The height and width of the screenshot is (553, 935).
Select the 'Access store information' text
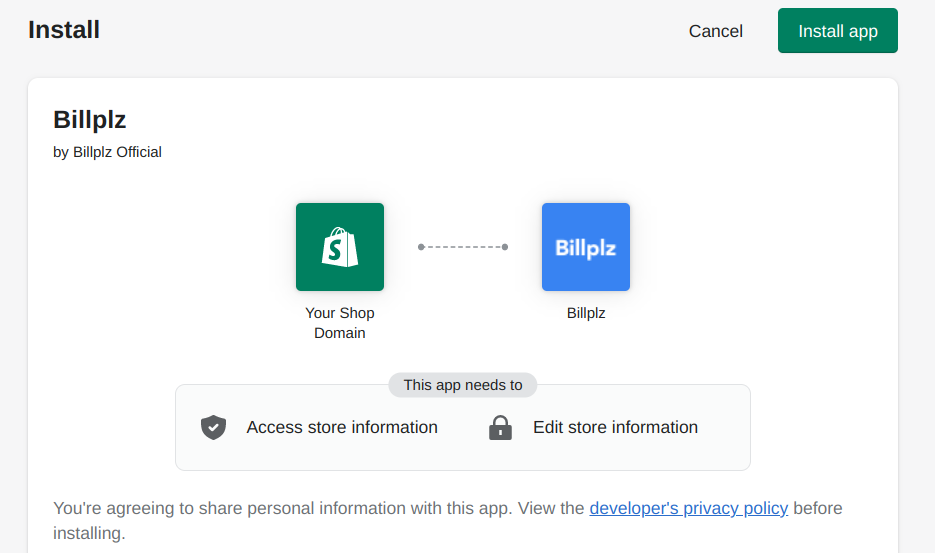[x=342, y=427]
